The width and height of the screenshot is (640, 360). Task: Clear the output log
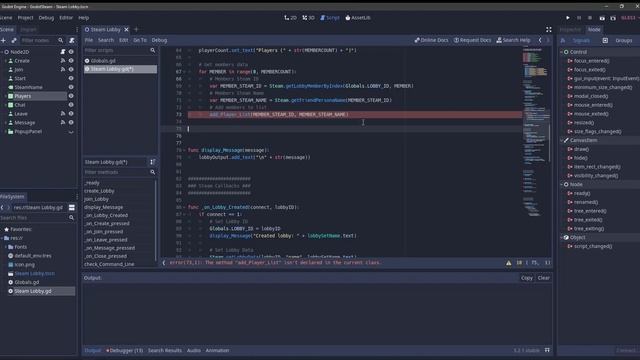[544, 278]
